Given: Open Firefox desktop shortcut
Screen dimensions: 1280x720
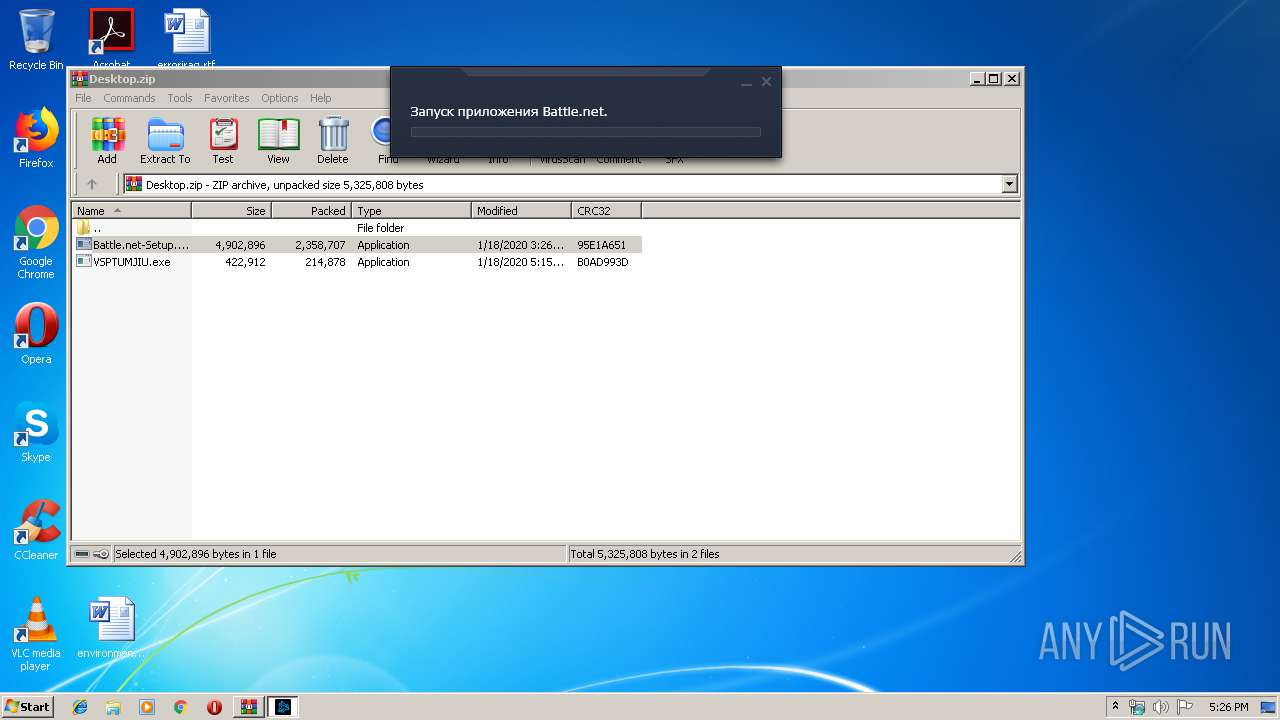Looking at the screenshot, I should [x=36, y=138].
